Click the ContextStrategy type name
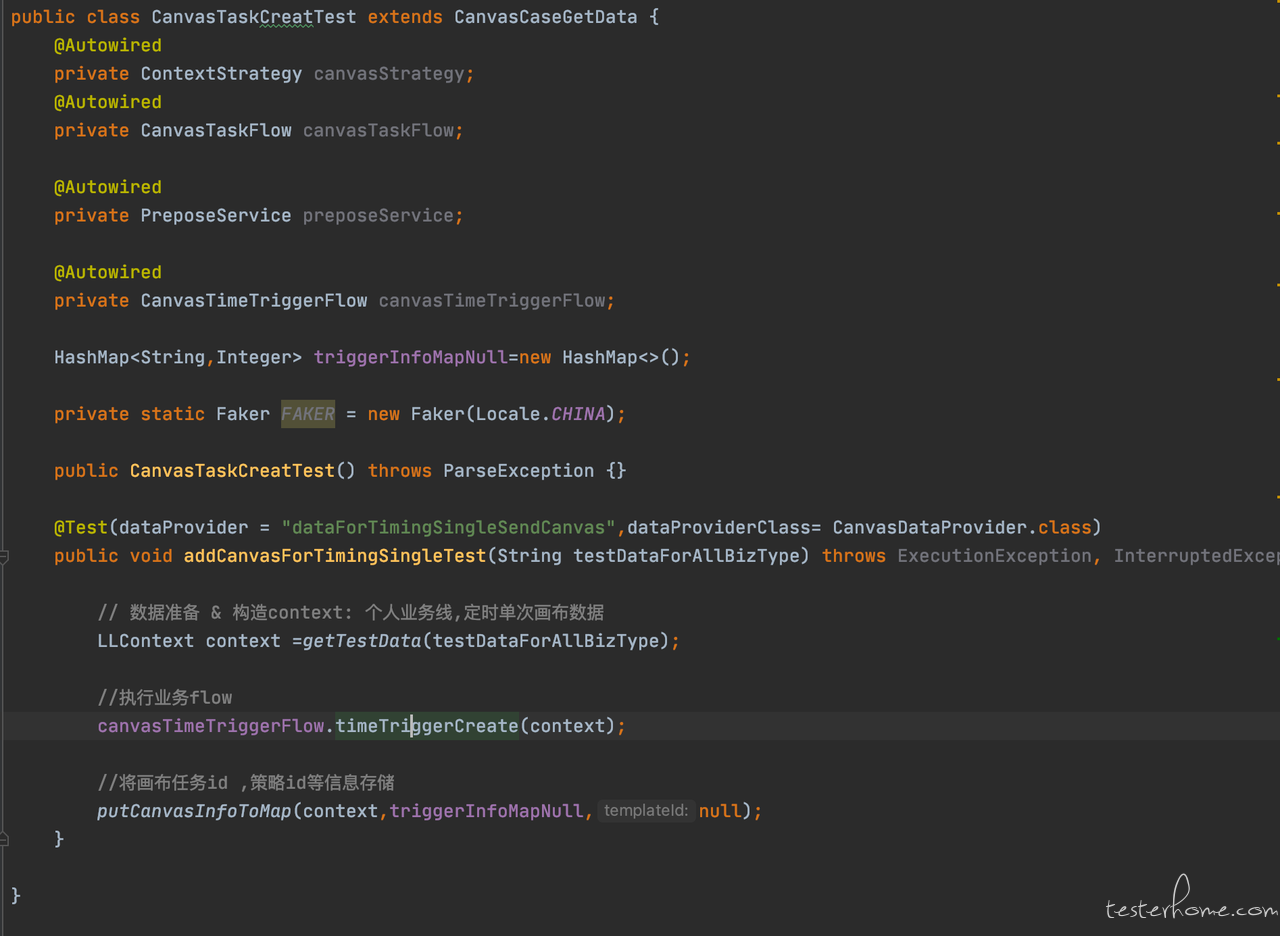Screen dimensions: 1280x936 pyautogui.click(x=221, y=74)
